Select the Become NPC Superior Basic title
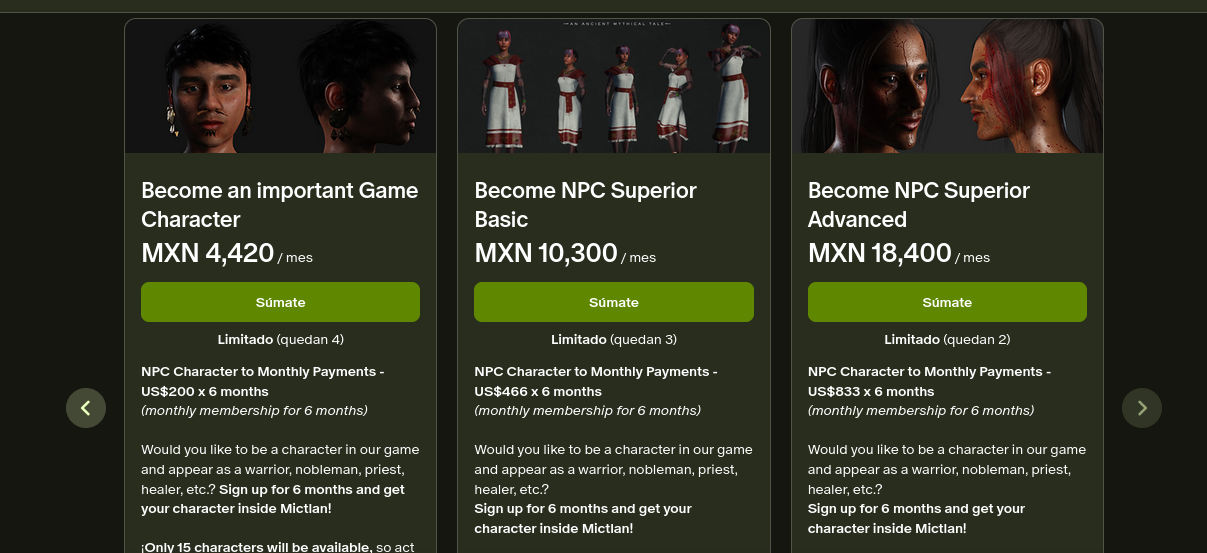 click(x=586, y=205)
